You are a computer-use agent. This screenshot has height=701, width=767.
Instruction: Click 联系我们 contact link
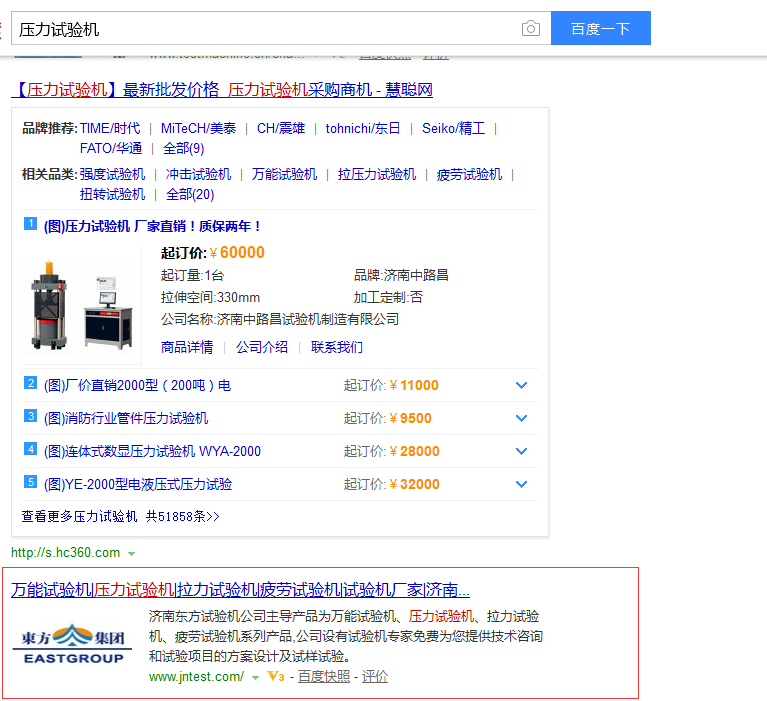337,347
